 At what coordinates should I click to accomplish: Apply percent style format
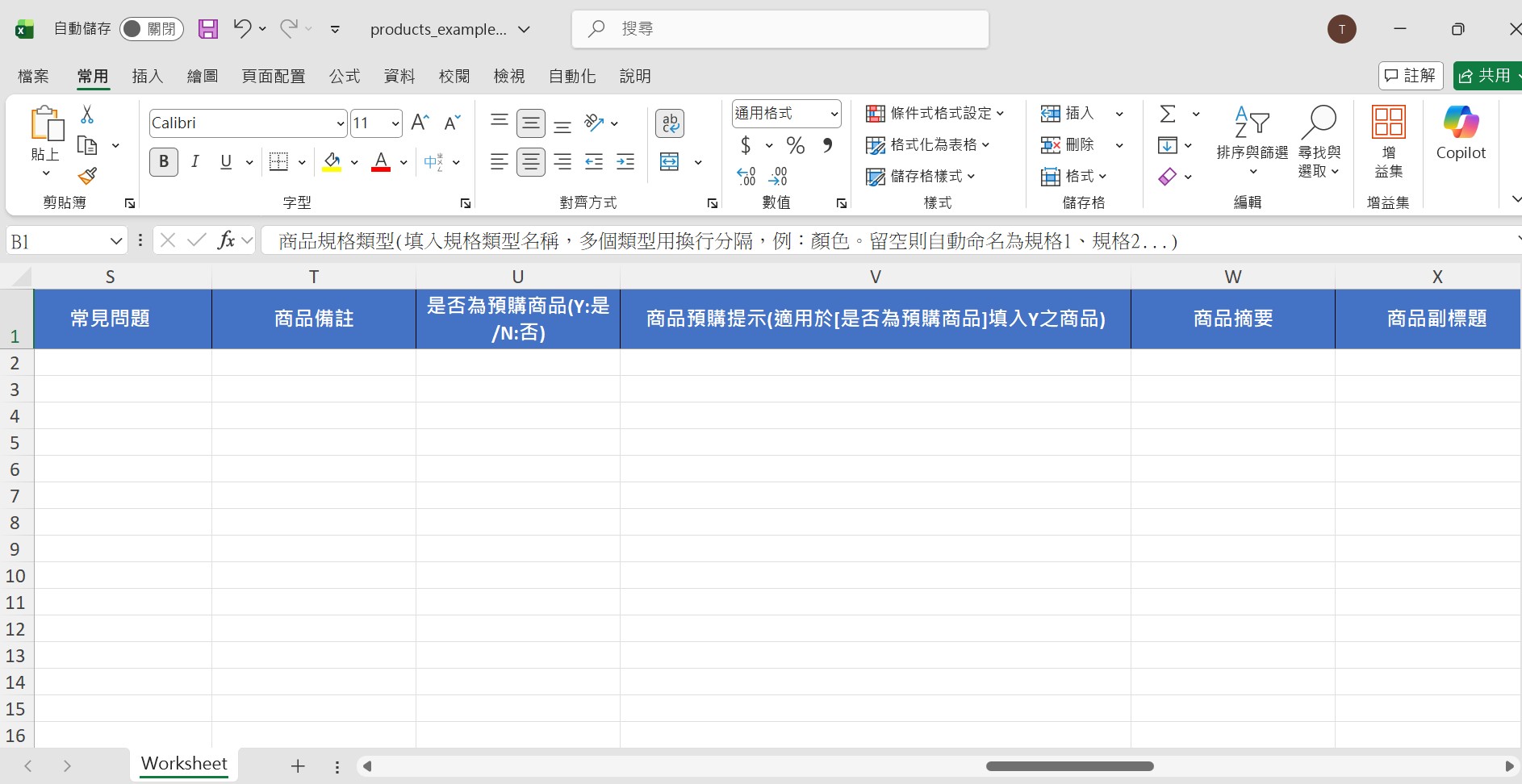pyautogui.click(x=796, y=145)
